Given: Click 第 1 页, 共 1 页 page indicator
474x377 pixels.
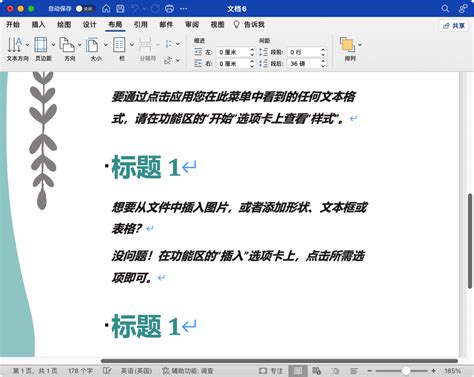Looking at the screenshot, I should click(x=35, y=371).
